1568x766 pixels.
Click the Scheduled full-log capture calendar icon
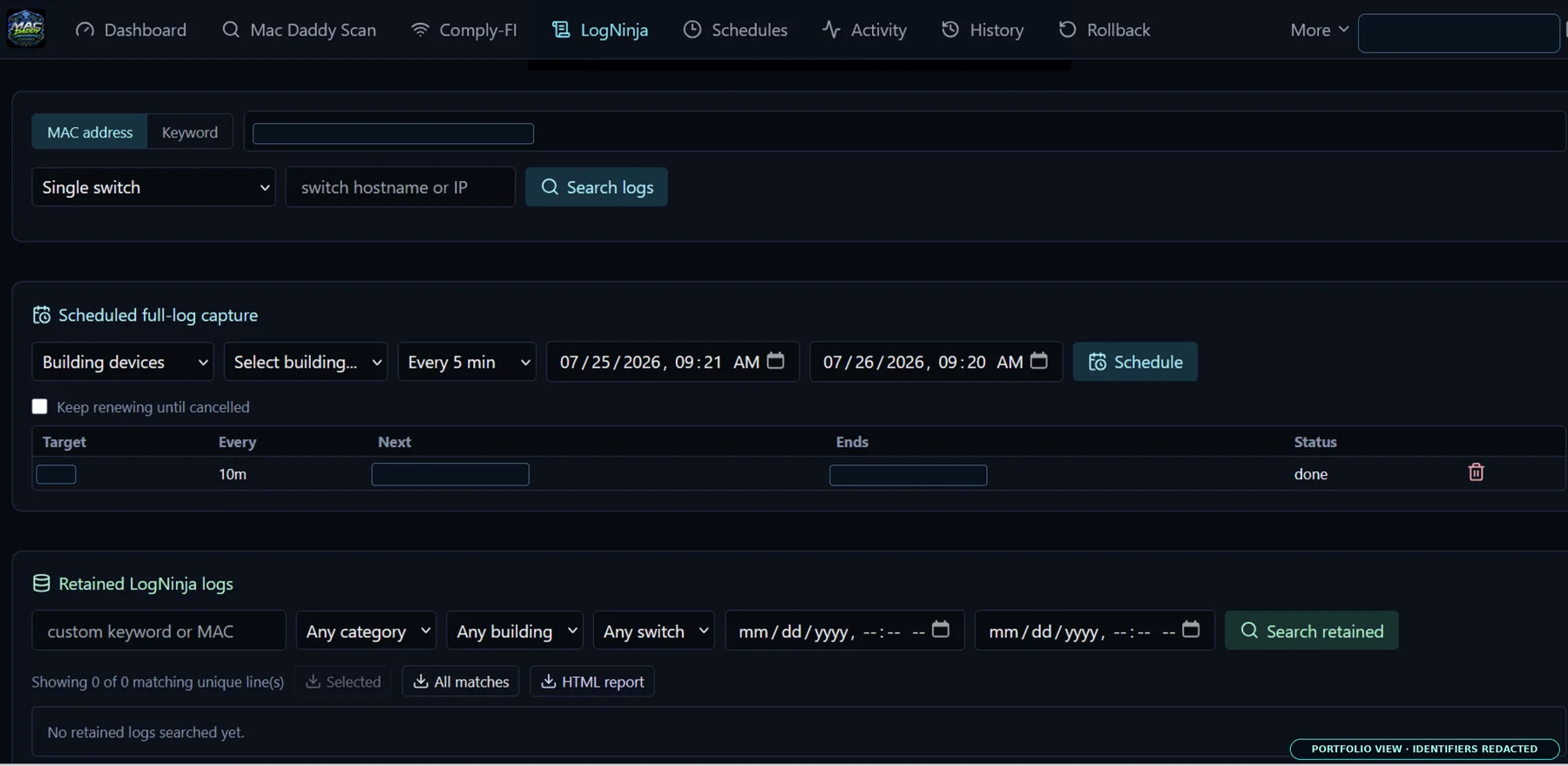point(41,315)
